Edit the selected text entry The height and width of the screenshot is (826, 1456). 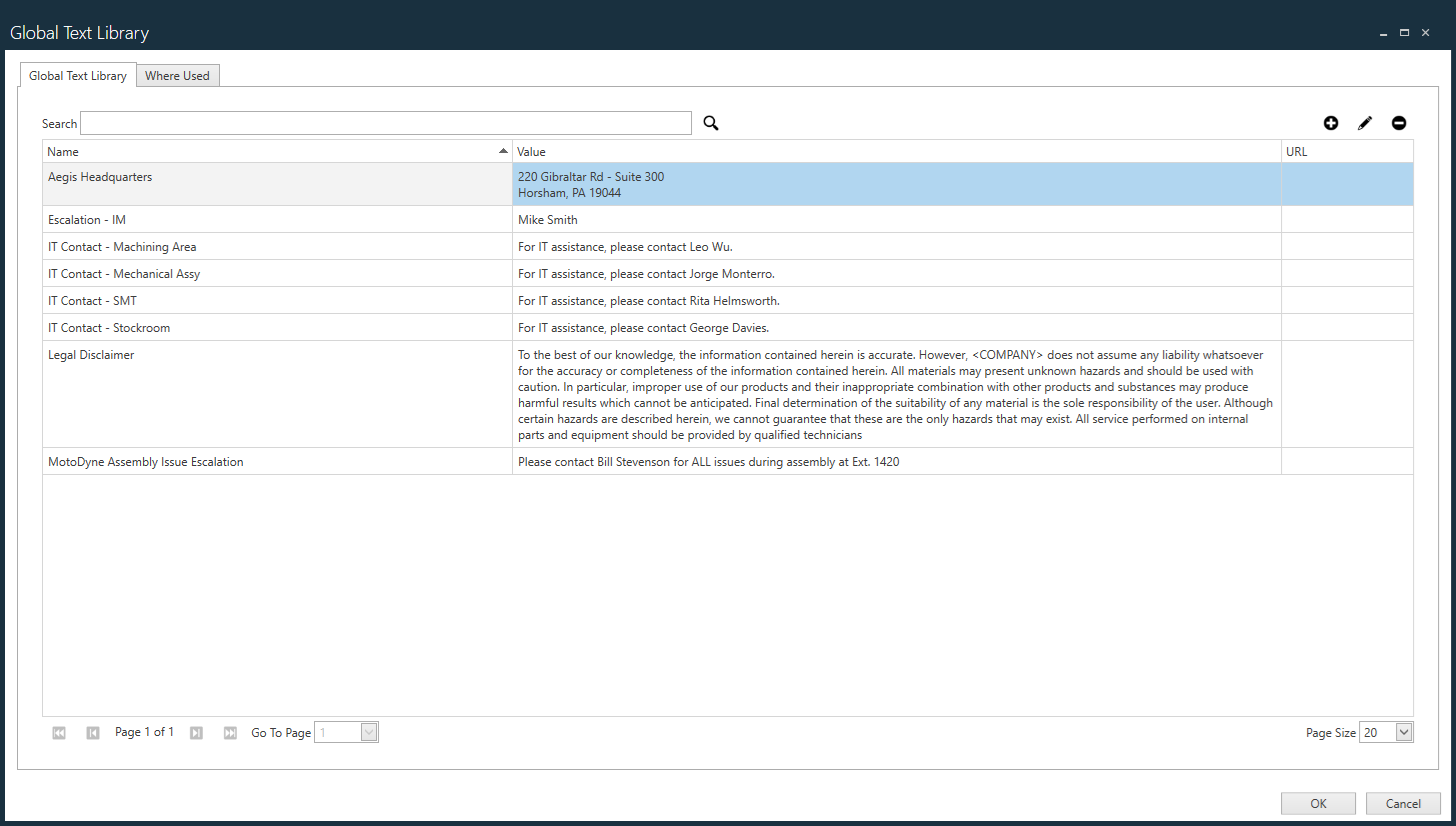[1365, 122]
